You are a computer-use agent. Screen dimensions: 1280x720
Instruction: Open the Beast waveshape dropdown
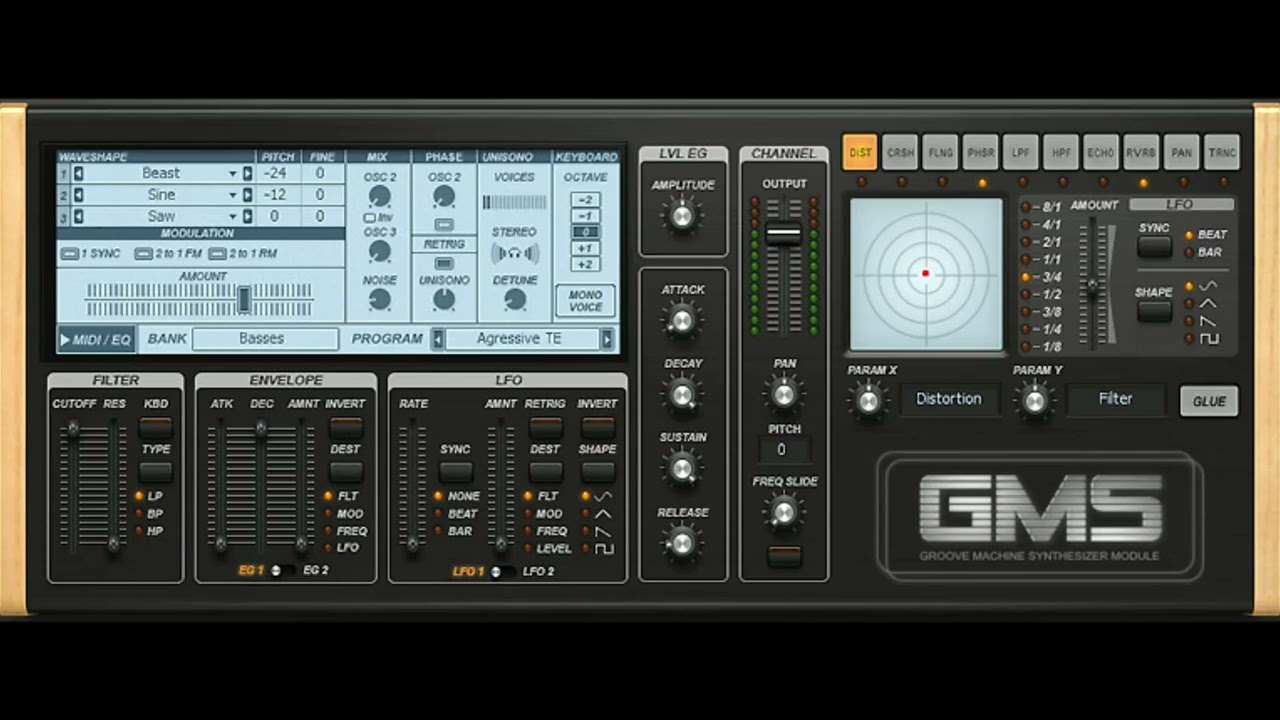[x=233, y=174]
